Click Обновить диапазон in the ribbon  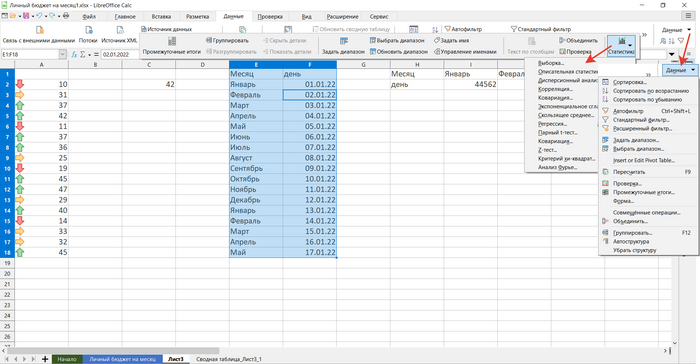399,51
